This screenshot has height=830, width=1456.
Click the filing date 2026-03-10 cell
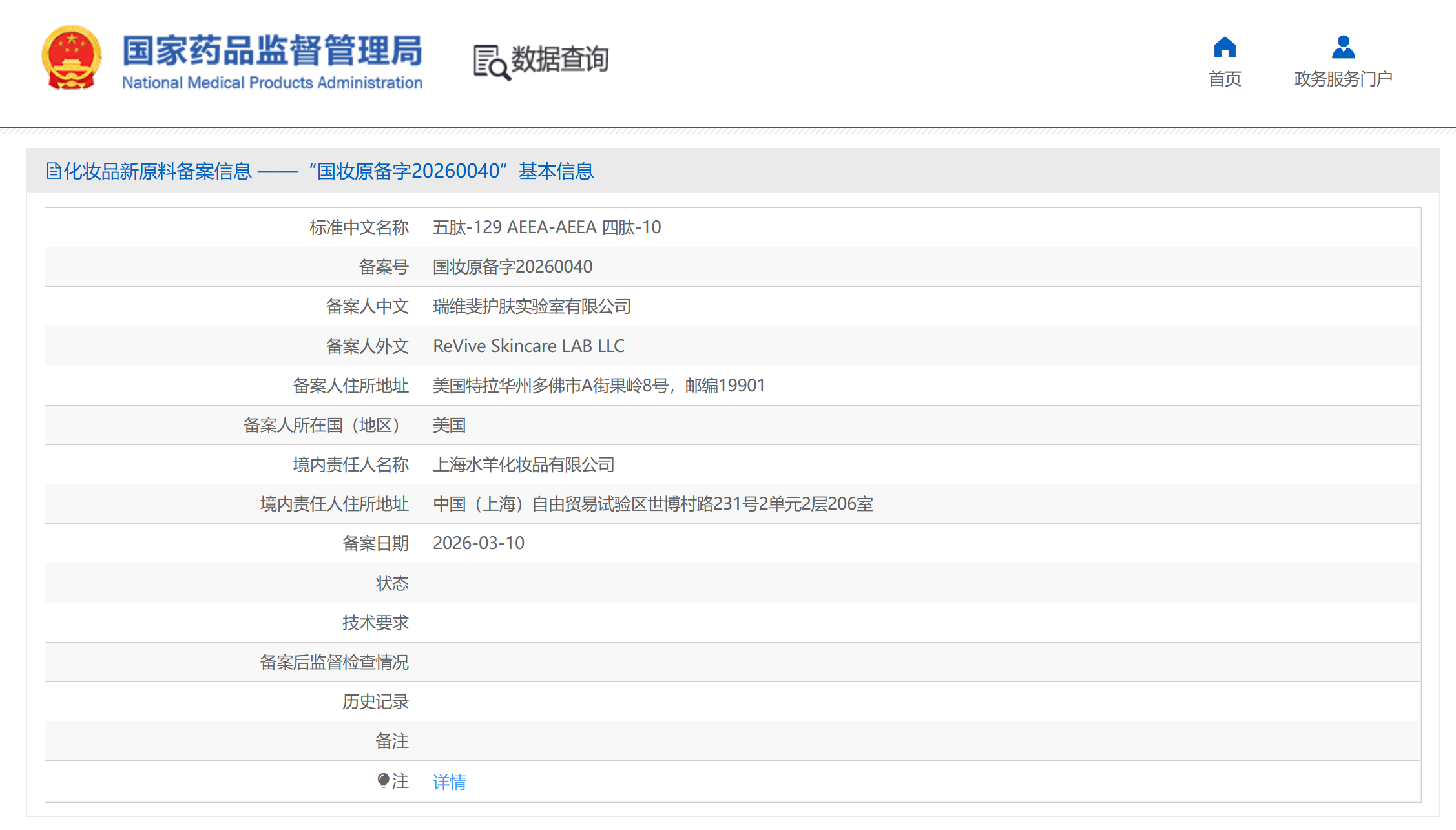coord(478,543)
